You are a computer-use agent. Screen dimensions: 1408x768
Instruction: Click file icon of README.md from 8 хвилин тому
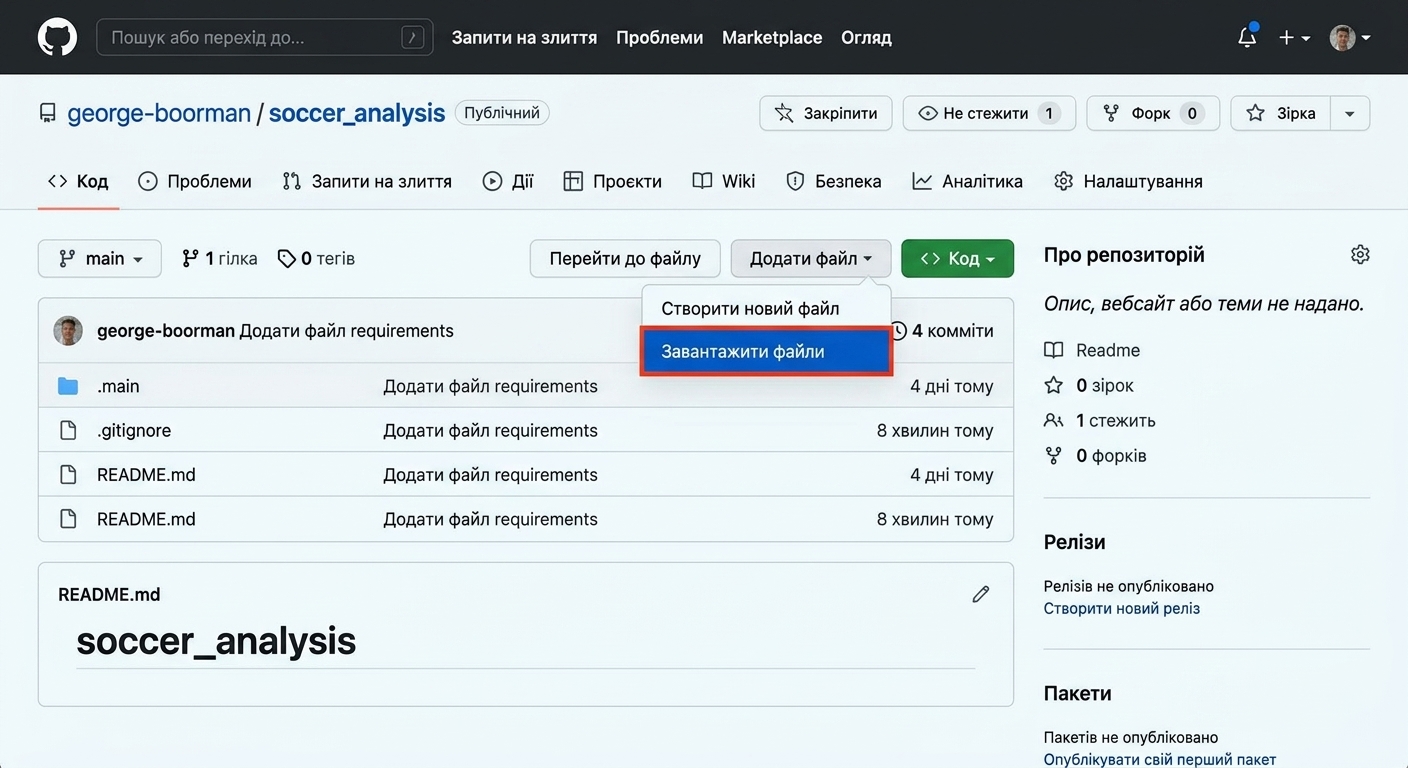[x=68, y=519]
